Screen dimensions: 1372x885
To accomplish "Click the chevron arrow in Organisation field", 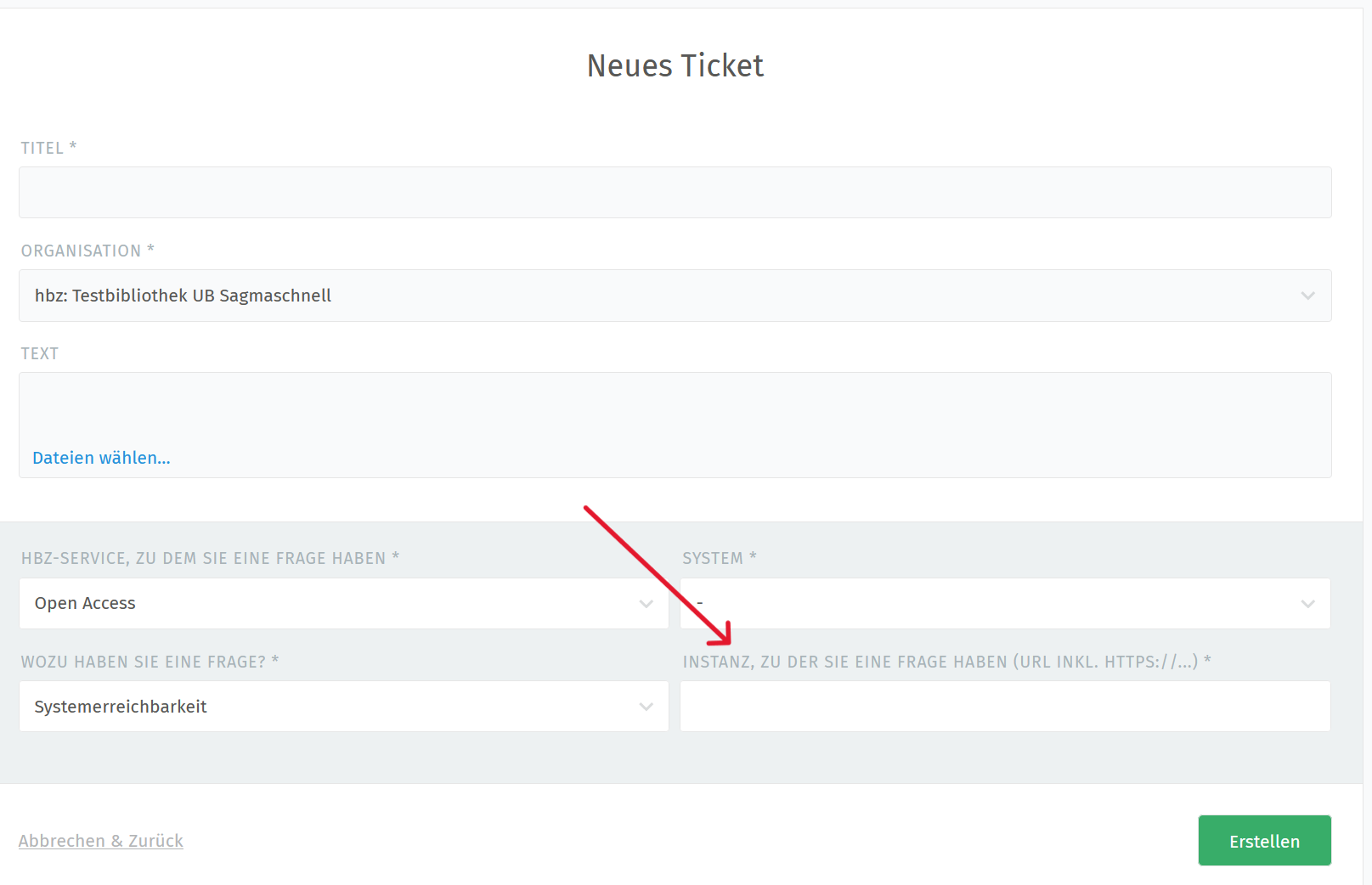I will [x=1307, y=296].
